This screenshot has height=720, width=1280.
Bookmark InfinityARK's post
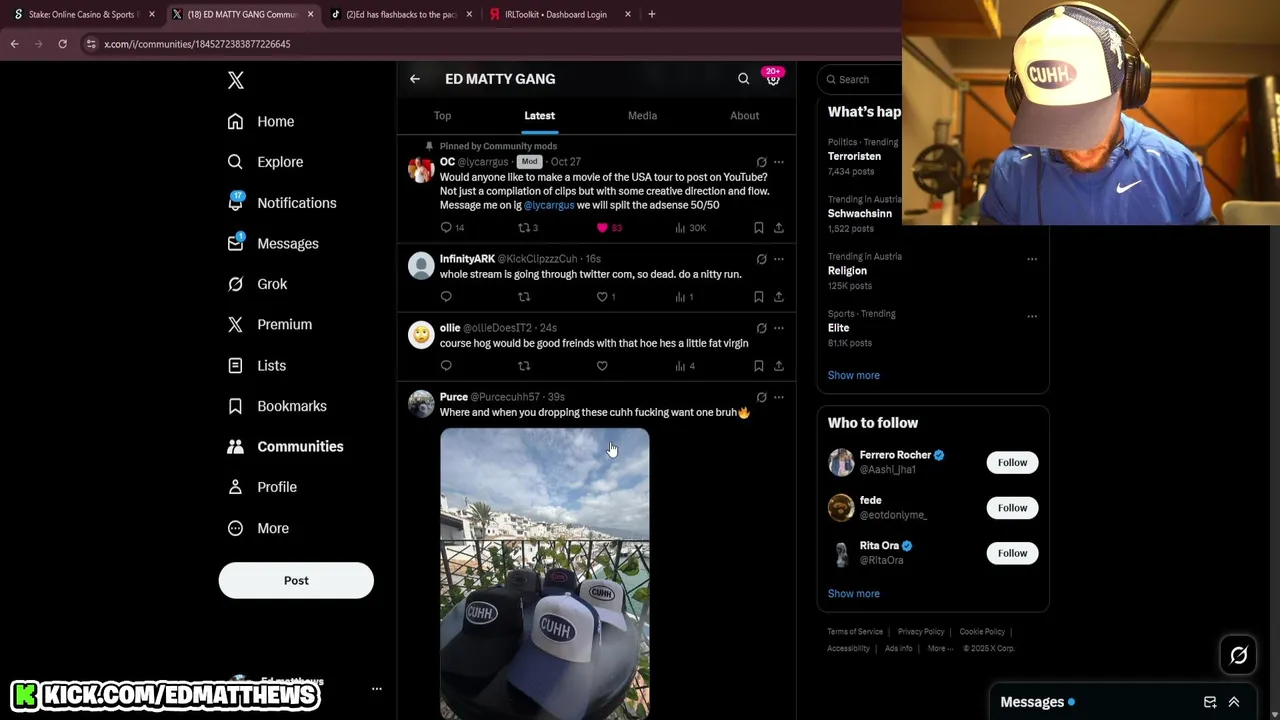(x=759, y=297)
